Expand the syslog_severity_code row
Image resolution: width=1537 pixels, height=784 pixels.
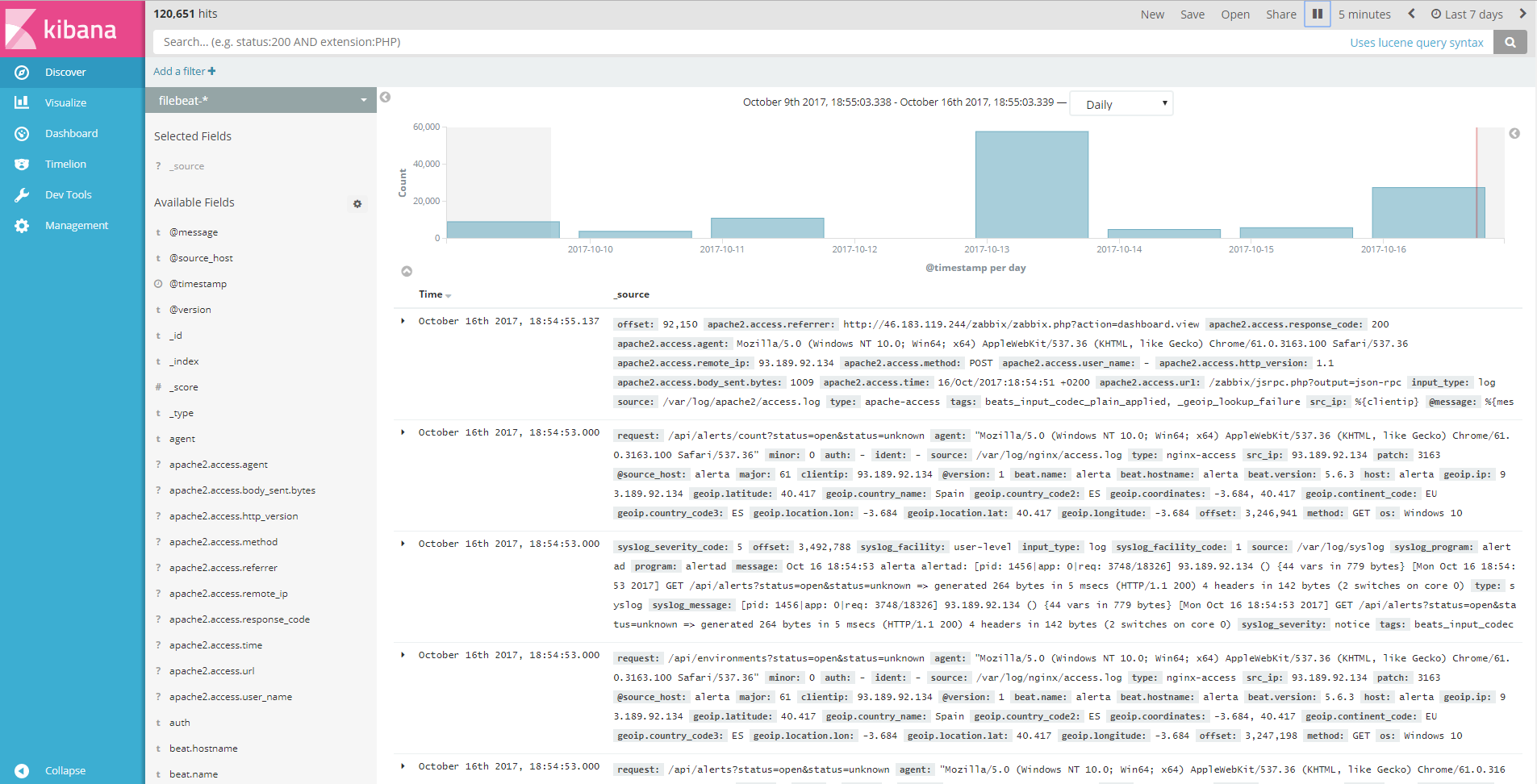coord(403,544)
